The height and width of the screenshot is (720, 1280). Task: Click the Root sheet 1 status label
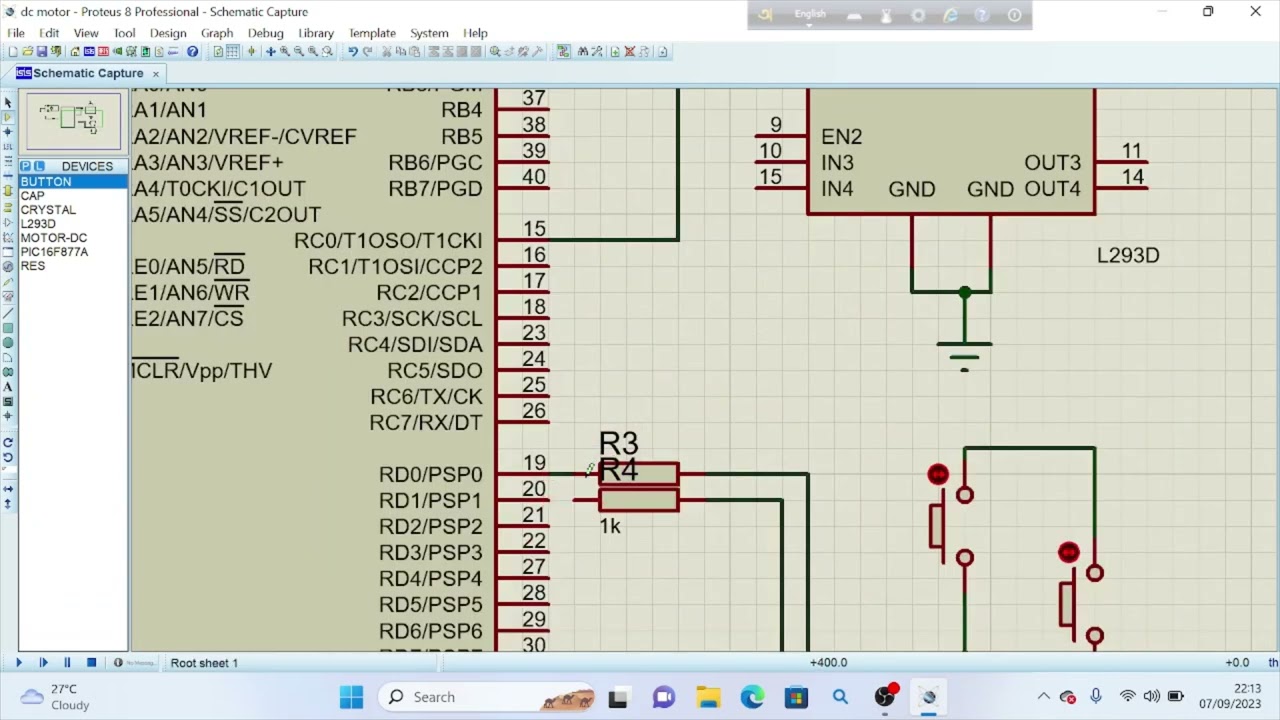click(204, 662)
